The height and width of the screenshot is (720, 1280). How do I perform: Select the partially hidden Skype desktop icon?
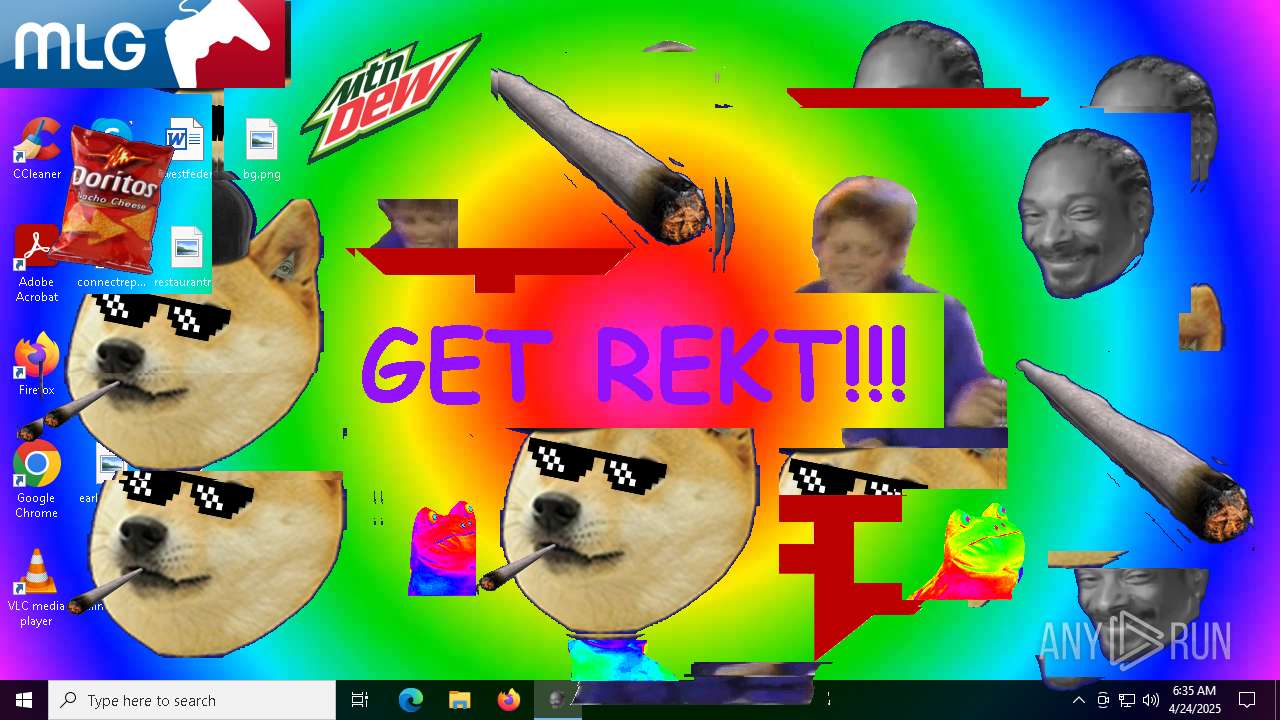click(113, 128)
